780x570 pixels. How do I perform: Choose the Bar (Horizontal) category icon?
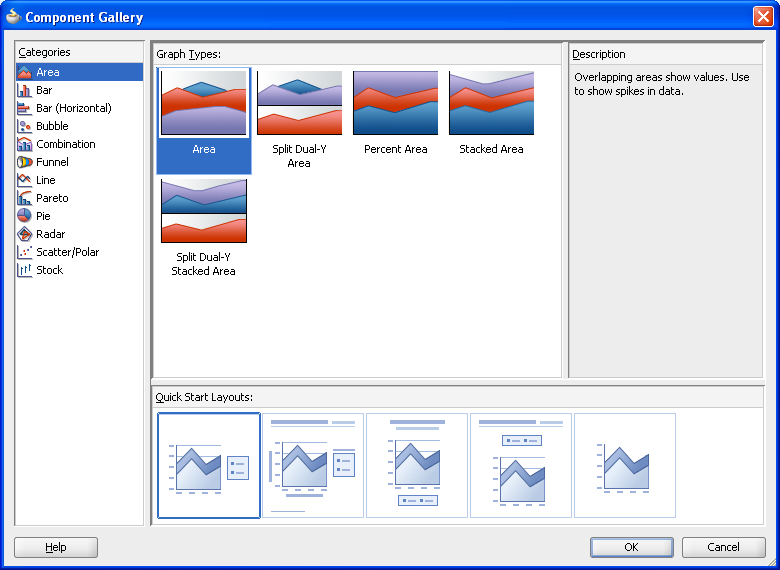pyautogui.click(x=24, y=108)
